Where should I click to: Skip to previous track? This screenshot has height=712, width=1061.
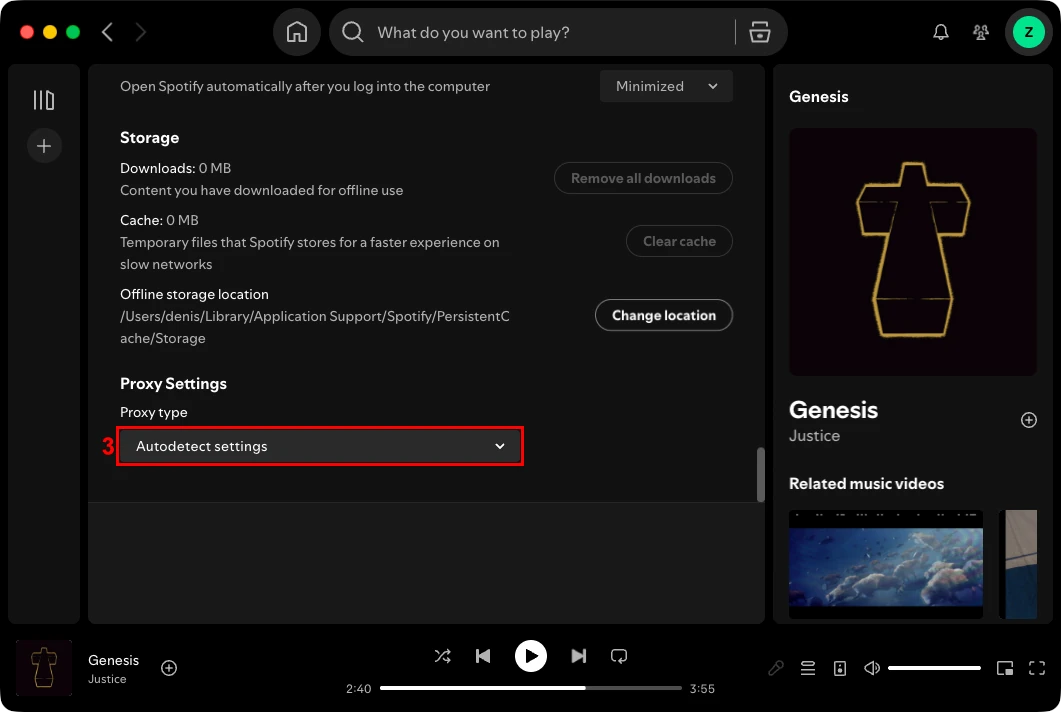click(x=483, y=656)
